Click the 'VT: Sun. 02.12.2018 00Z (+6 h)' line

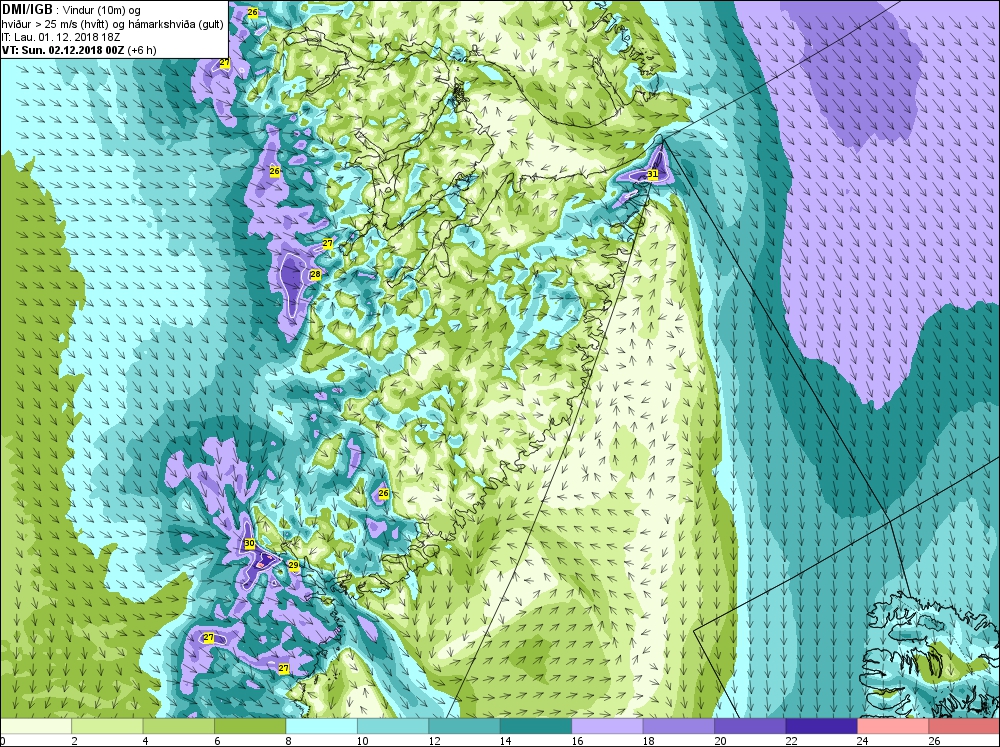(x=79, y=50)
